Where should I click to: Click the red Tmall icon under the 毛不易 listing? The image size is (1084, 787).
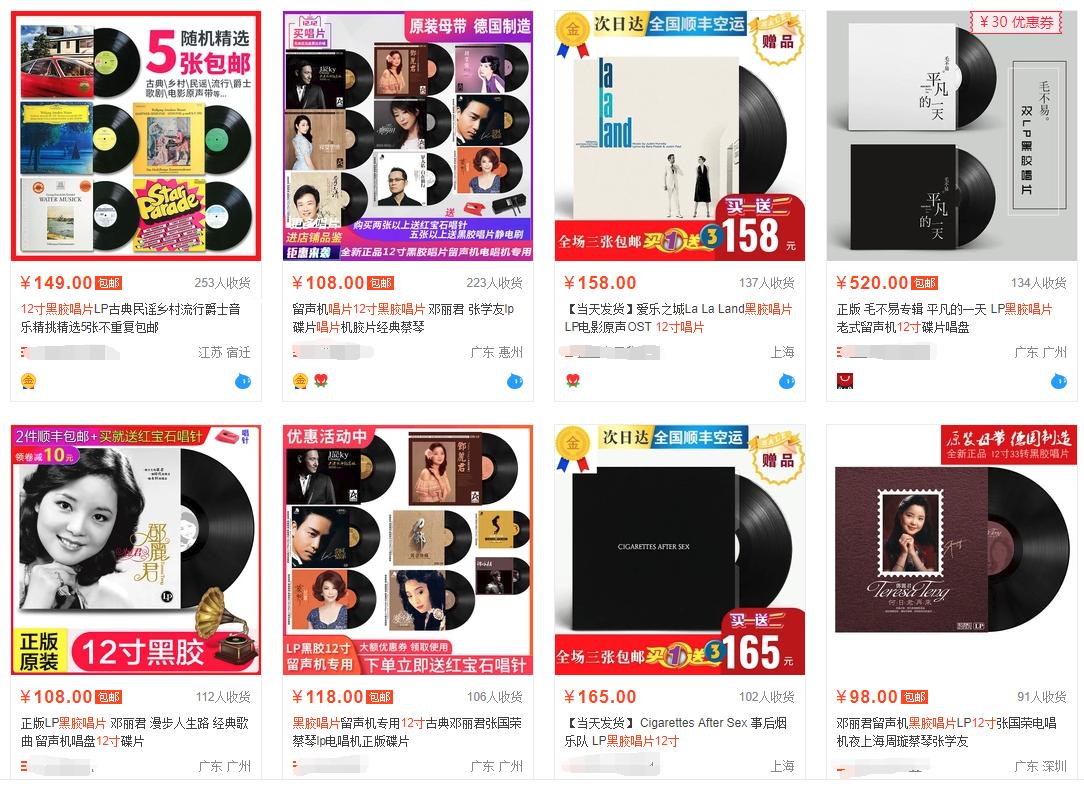tap(845, 381)
